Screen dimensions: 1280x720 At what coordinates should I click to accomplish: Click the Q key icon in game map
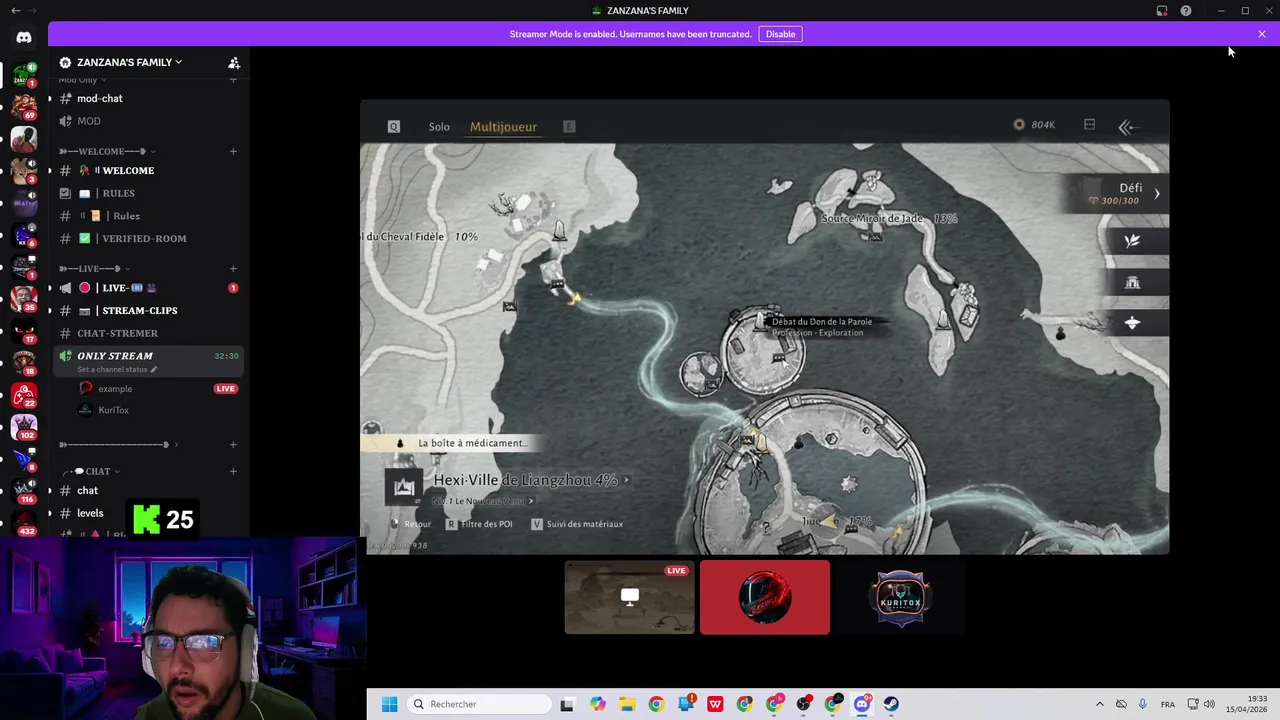(x=394, y=127)
